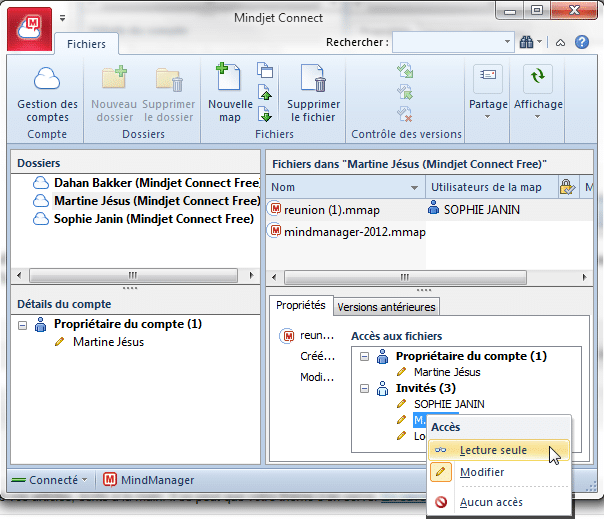604x520 pixels.
Task: Click Supprimer le dossier icon
Action: 169,80
